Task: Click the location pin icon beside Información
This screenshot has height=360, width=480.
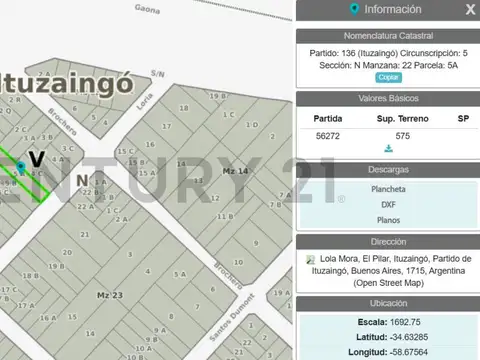Action: [354, 9]
